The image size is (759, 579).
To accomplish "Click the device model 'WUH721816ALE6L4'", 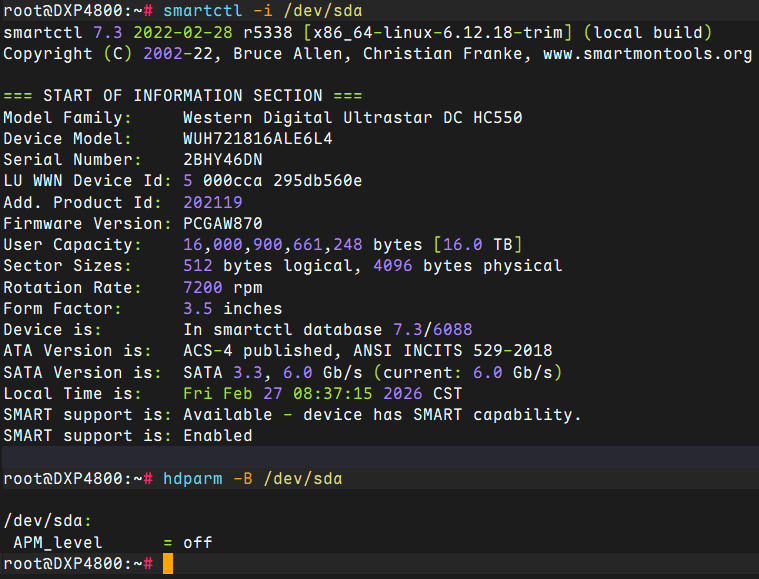I will (x=258, y=139).
